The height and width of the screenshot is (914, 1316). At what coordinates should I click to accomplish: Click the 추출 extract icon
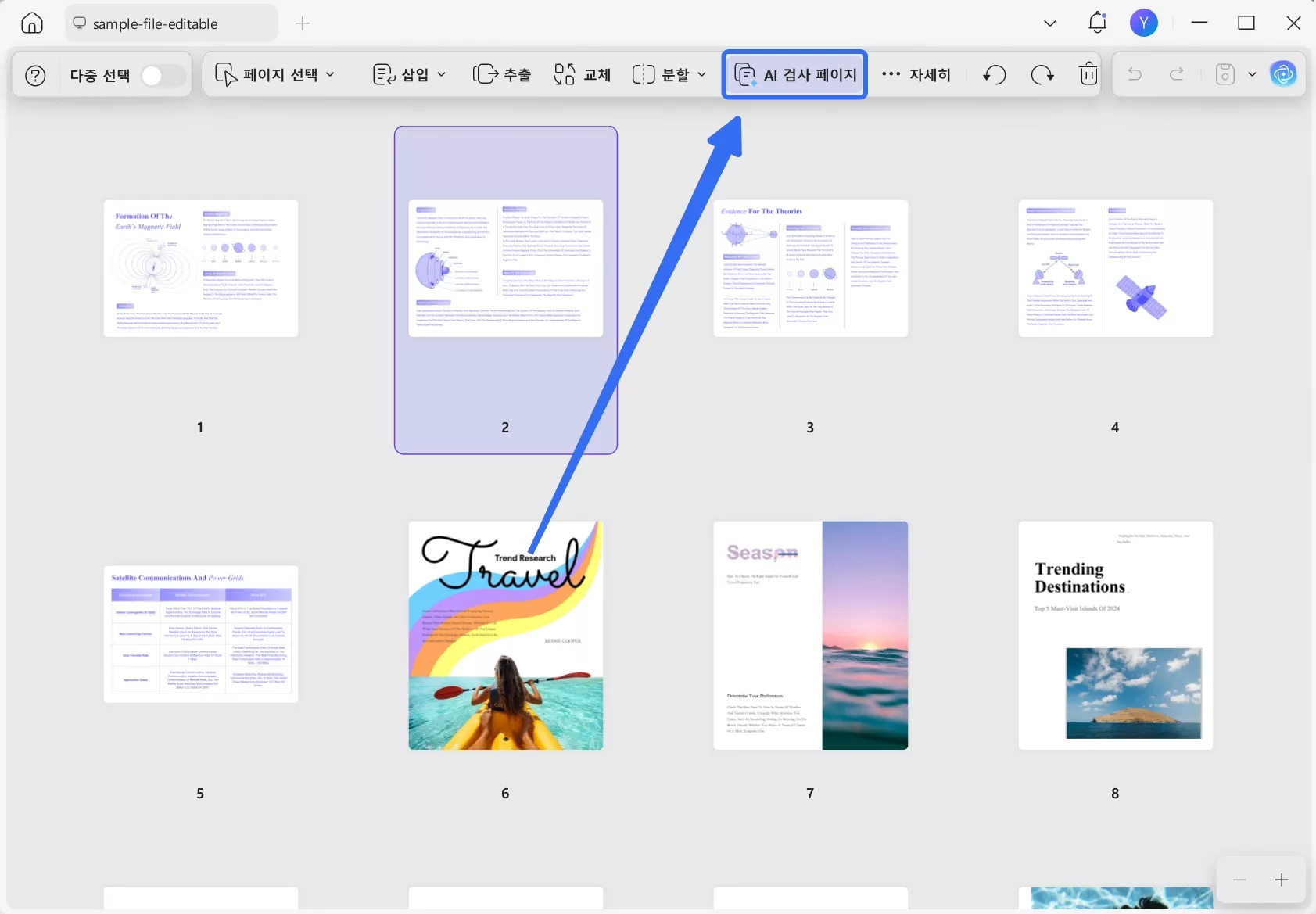pos(485,74)
